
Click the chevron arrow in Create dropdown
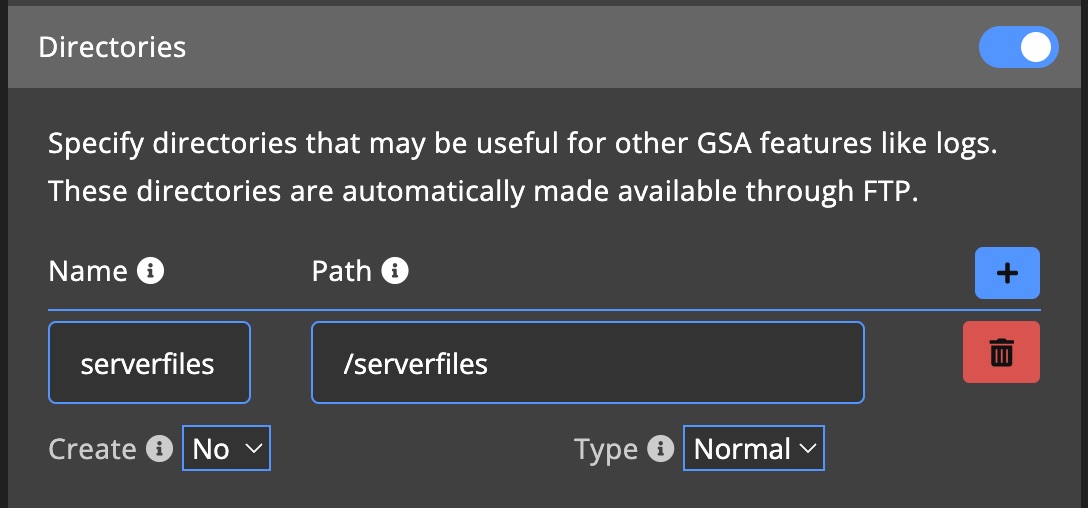(x=253, y=449)
